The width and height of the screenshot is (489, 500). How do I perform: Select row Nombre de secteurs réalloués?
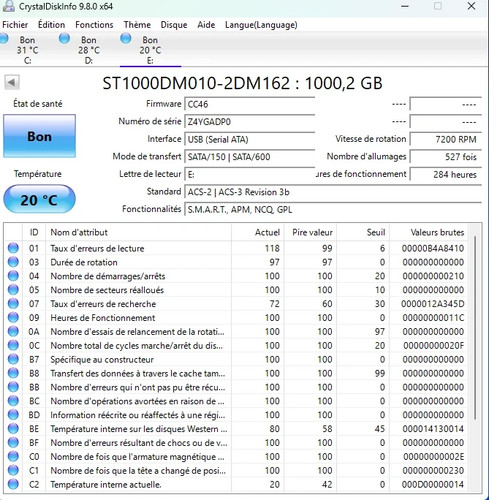[x=236, y=290]
